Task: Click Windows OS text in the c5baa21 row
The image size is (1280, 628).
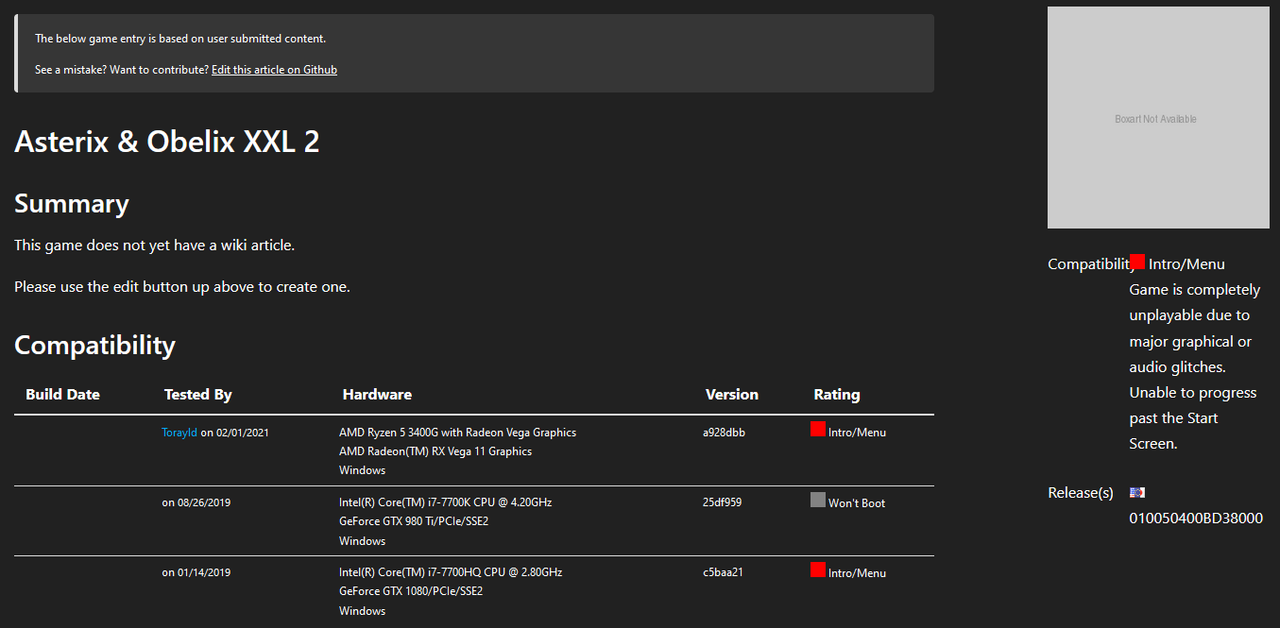Action: pyautogui.click(x=362, y=611)
